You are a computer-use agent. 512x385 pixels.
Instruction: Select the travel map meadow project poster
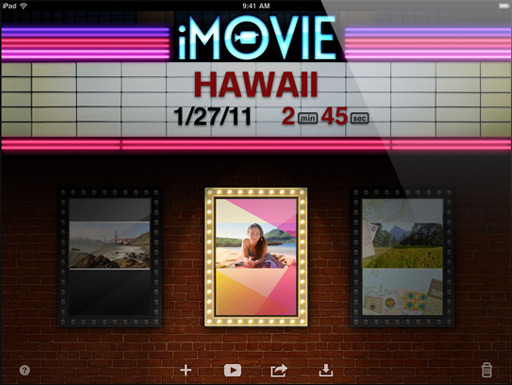402,257
